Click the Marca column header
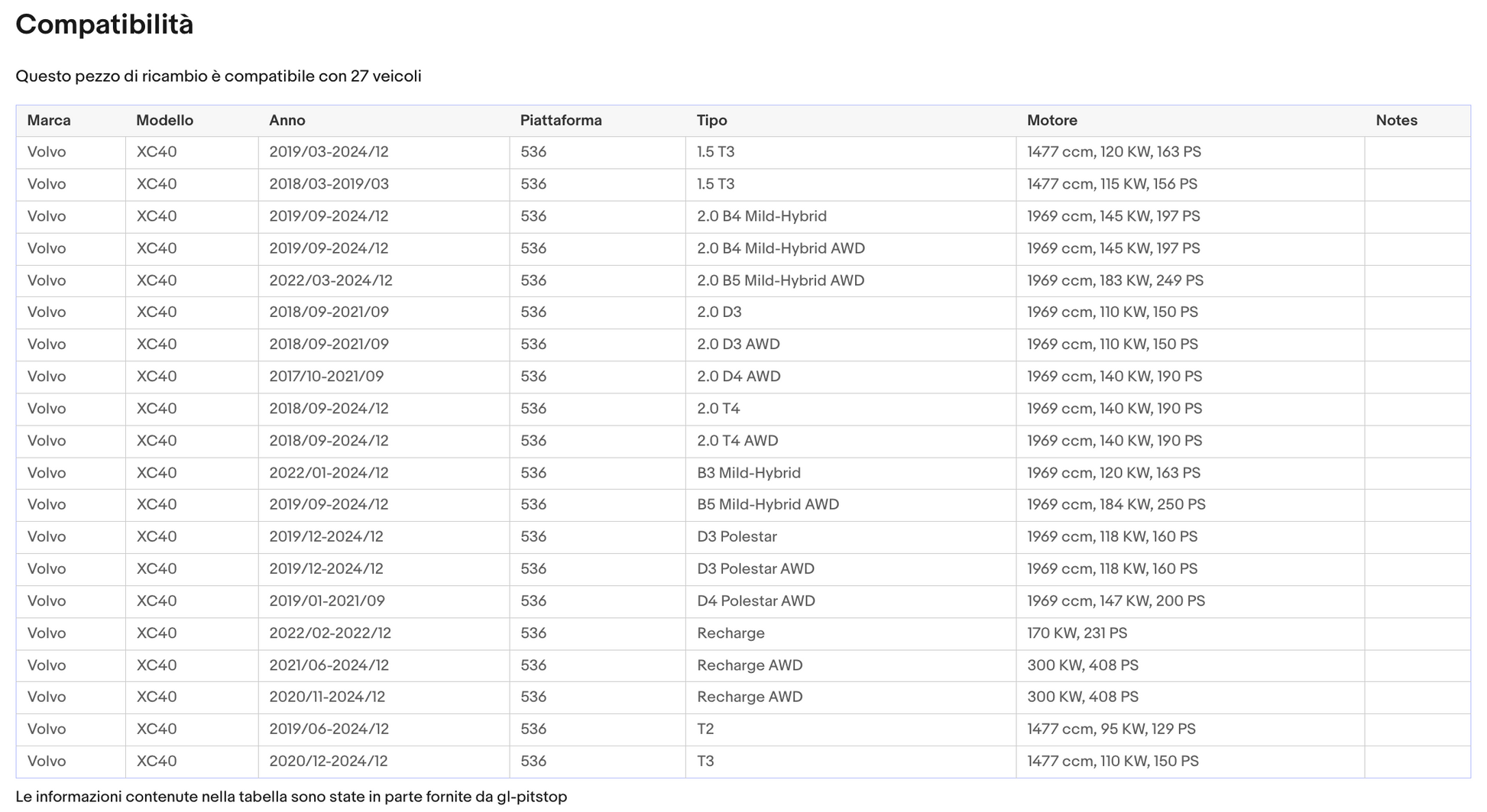This screenshot has width=1487, height=812. (49, 121)
